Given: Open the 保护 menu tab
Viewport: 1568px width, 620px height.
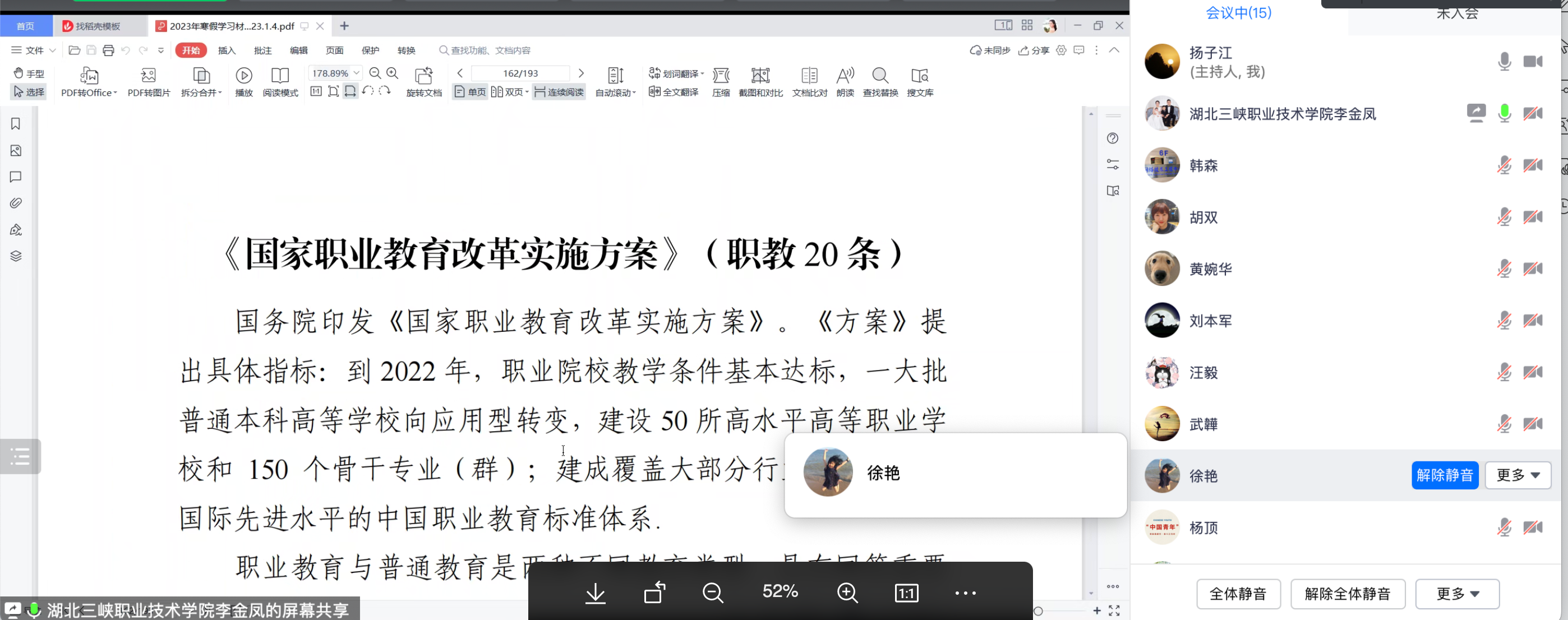Looking at the screenshot, I should coord(371,50).
